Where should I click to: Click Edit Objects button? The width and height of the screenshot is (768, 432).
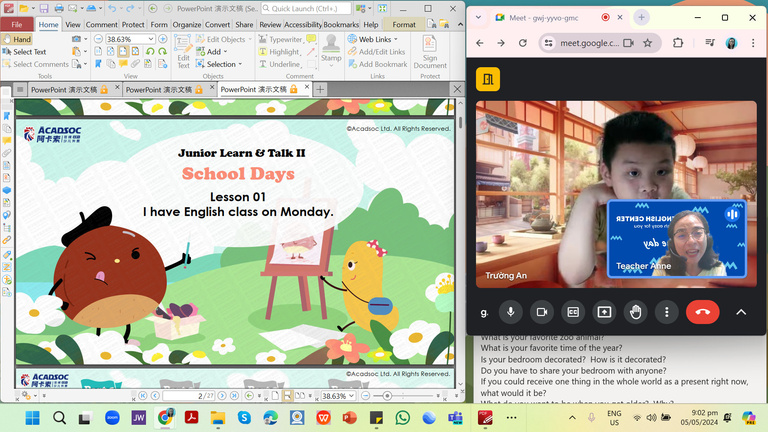pos(220,39)
